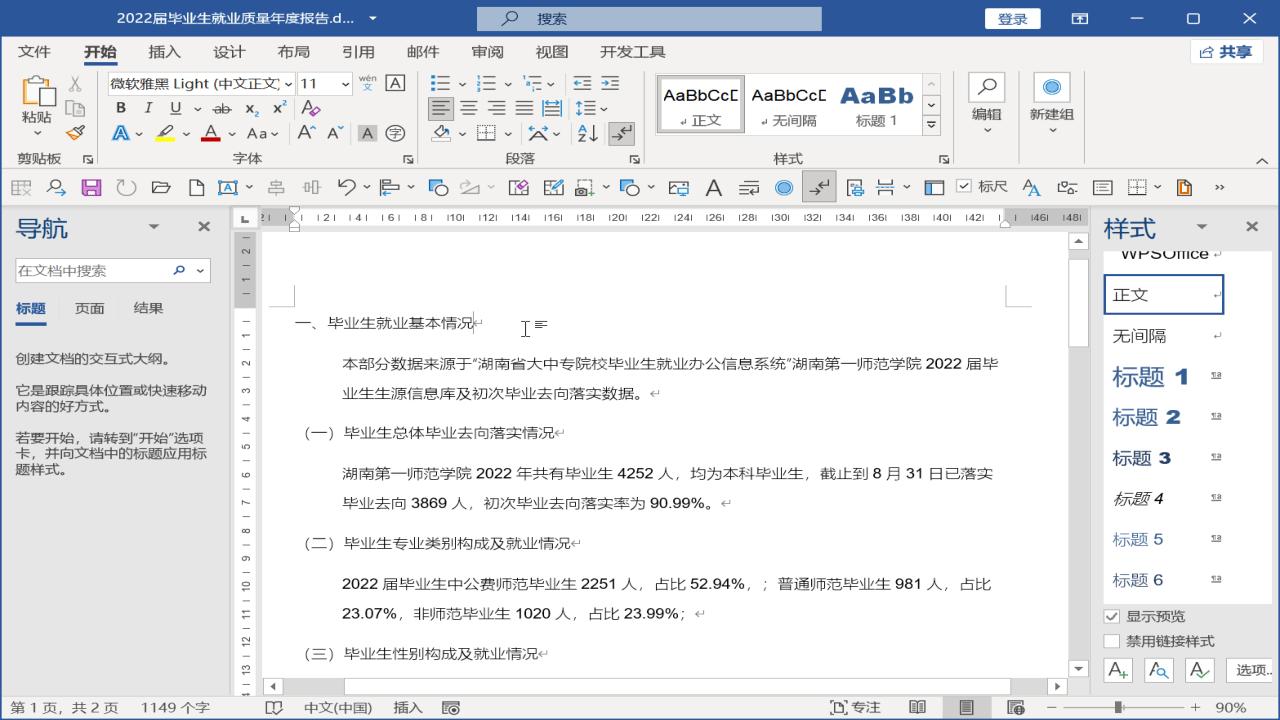This screenshot has height=720, width=1280.
Task: Justify the paragraph text
Action: (524, 108)
